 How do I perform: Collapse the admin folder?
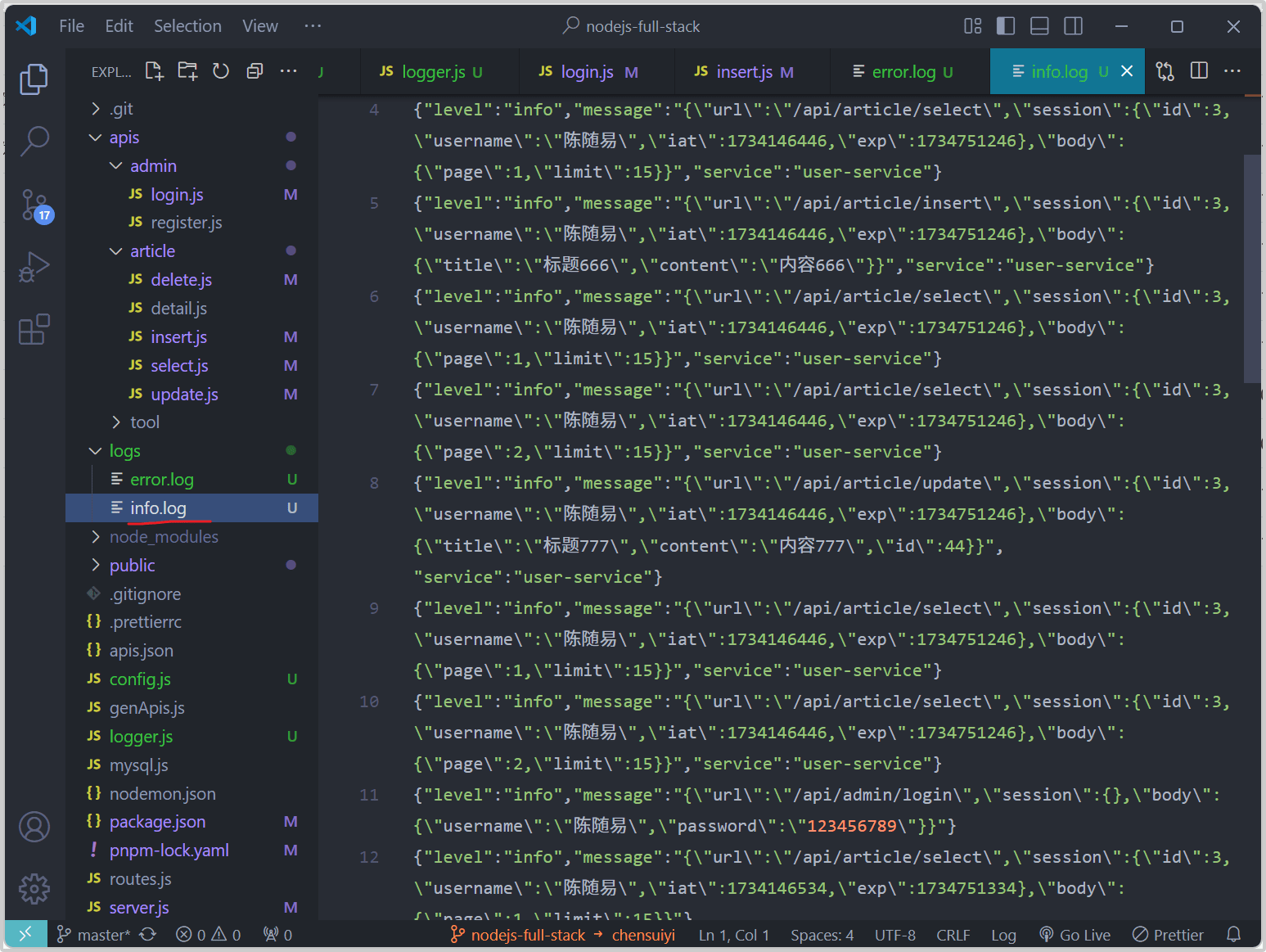coord(191,166)
